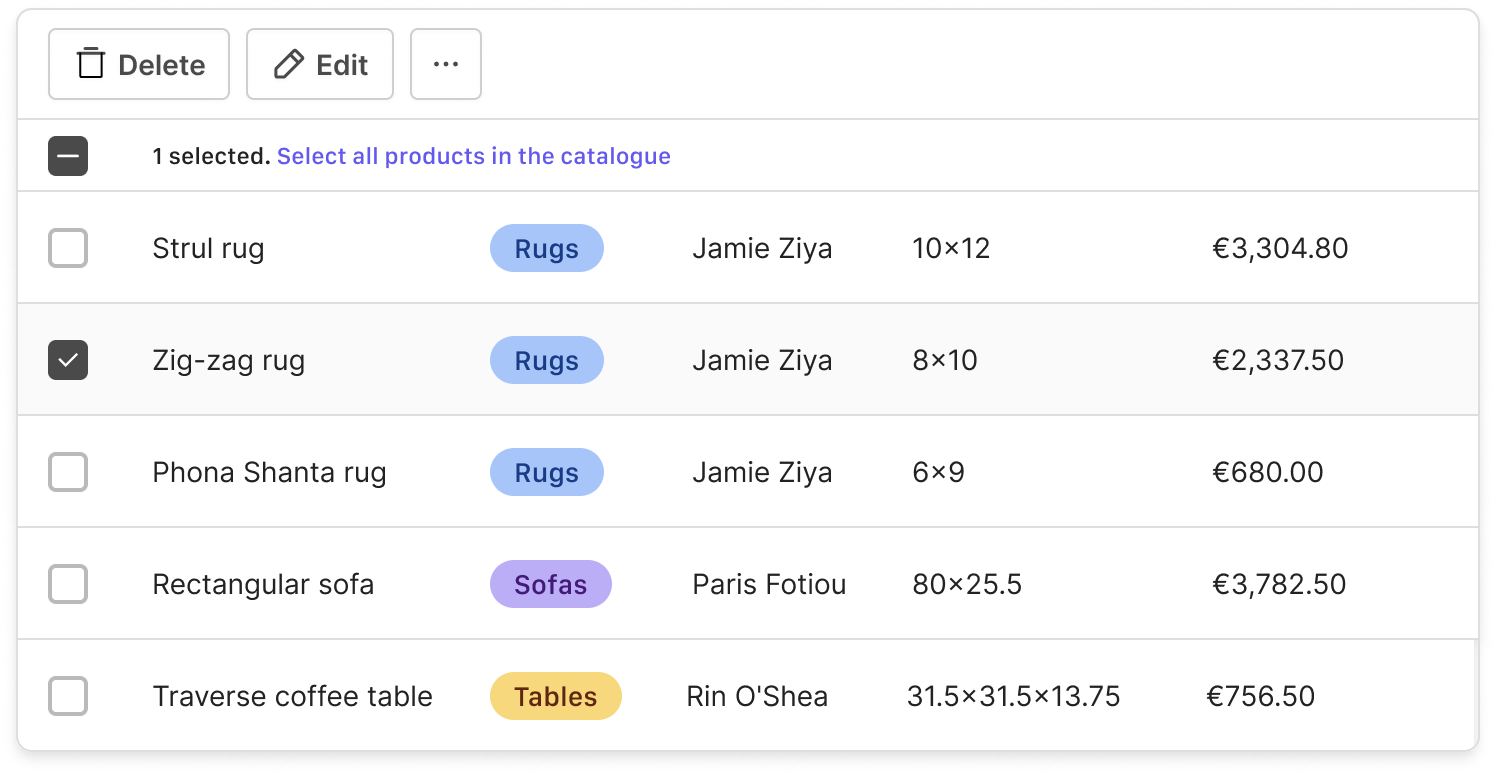Click the purple Sofas category tag
1496x776 pixels.
[x=550, y=584]
